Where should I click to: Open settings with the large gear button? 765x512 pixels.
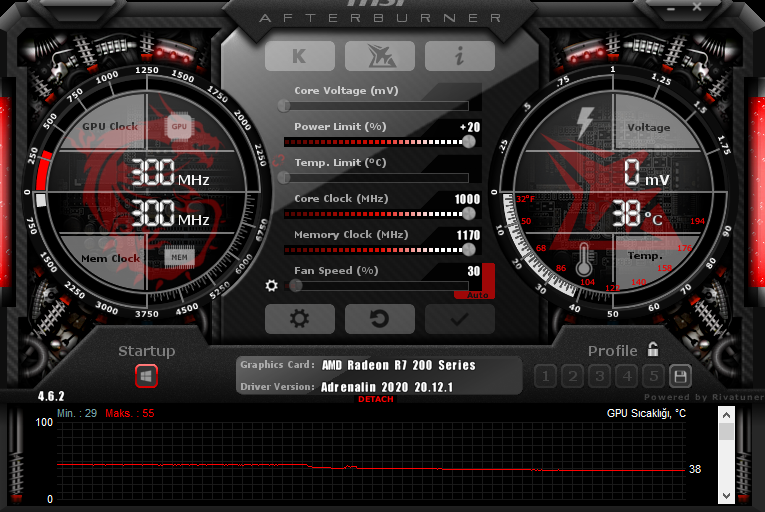[x=300, y=319]
